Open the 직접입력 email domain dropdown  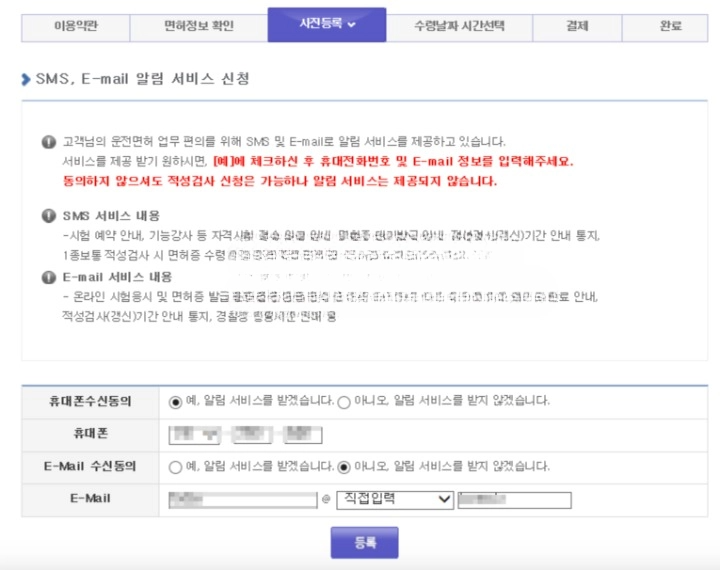[x=395, y=500]
